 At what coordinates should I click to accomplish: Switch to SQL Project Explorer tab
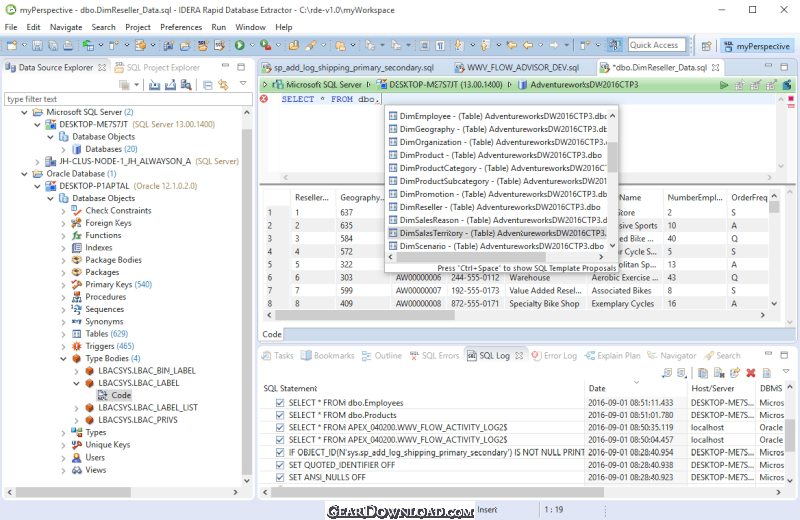coord(158,67)
